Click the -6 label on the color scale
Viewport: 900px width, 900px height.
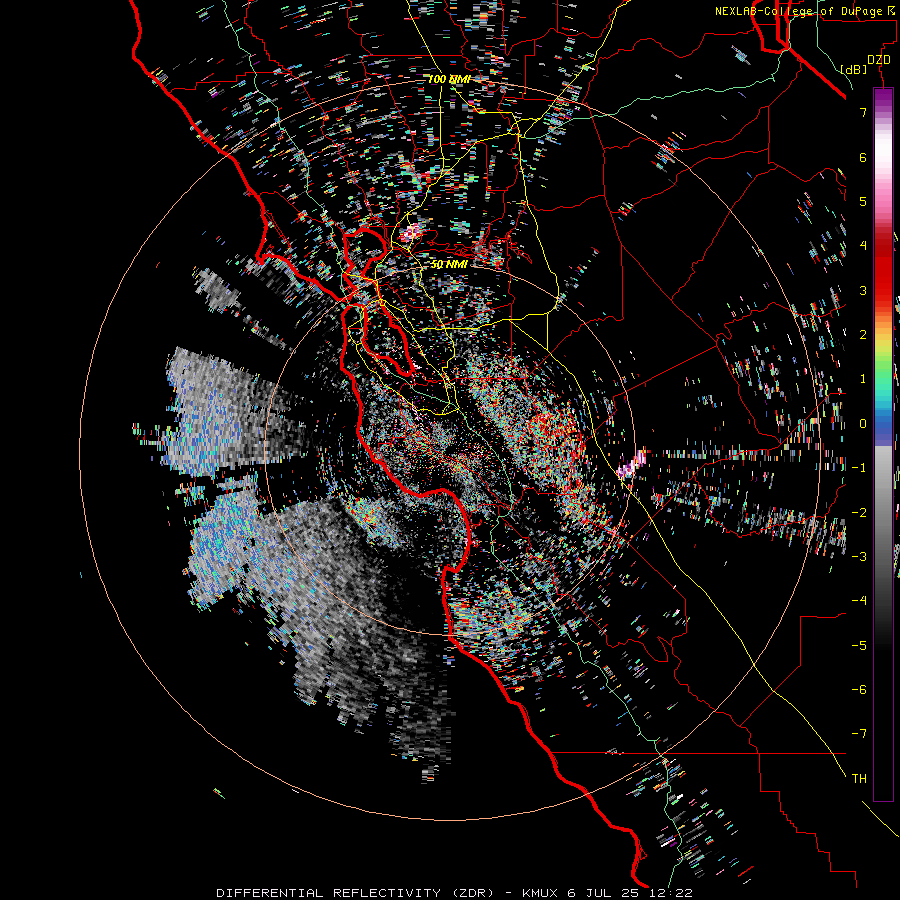[859, 690]
